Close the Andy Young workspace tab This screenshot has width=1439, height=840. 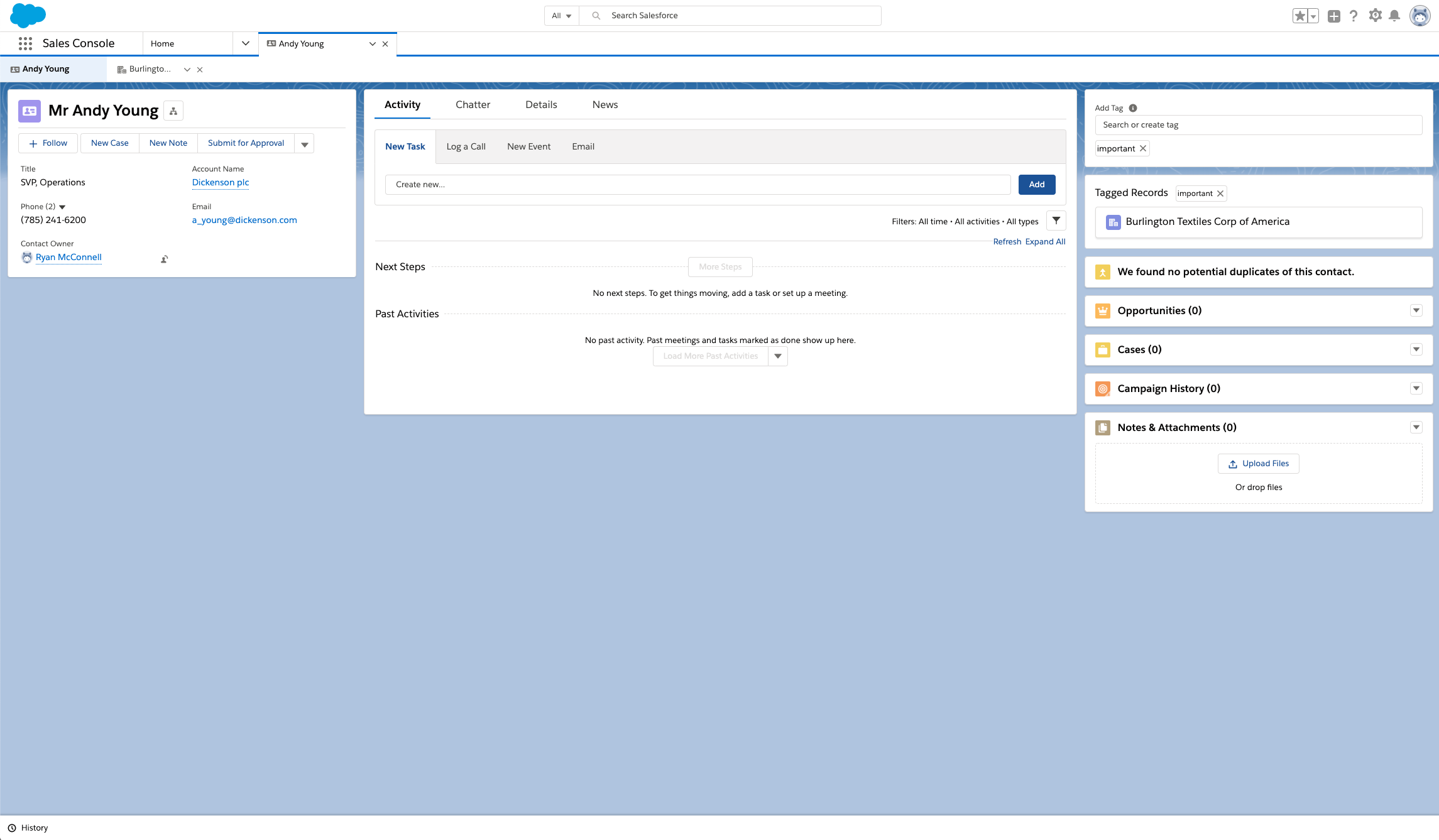click(385, 44)
